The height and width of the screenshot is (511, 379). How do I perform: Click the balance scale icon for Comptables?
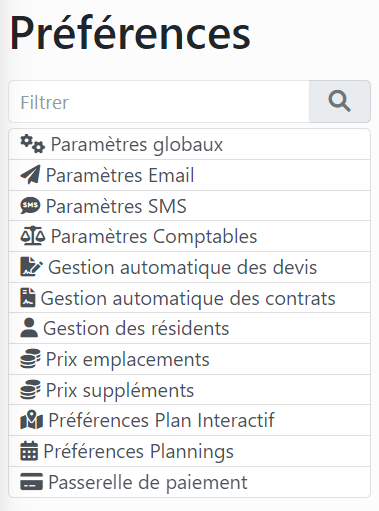(x=32, y=236)
